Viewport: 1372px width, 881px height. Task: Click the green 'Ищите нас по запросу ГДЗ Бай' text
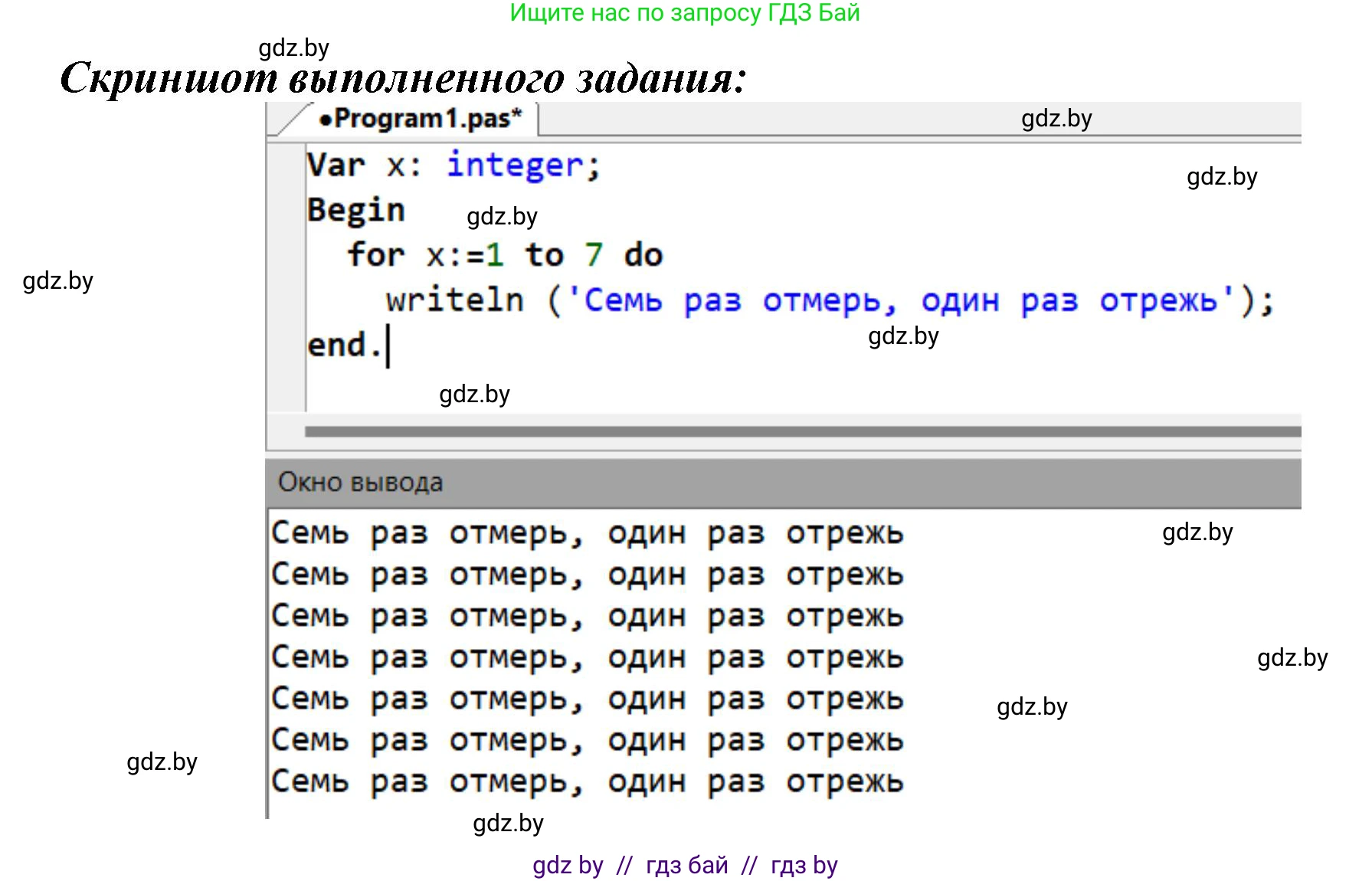click(x=685, y=13)
